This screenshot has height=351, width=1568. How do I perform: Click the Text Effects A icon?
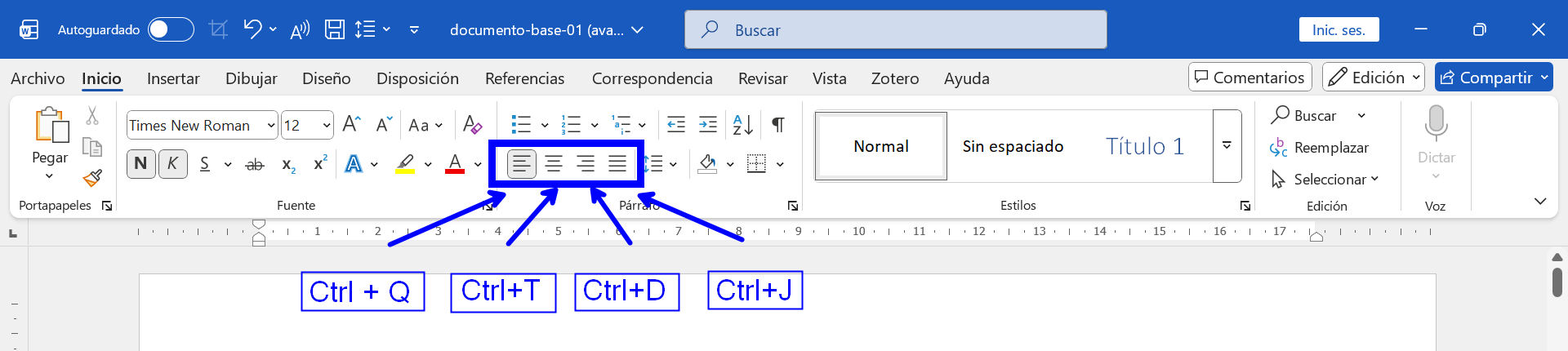point(354,164)
